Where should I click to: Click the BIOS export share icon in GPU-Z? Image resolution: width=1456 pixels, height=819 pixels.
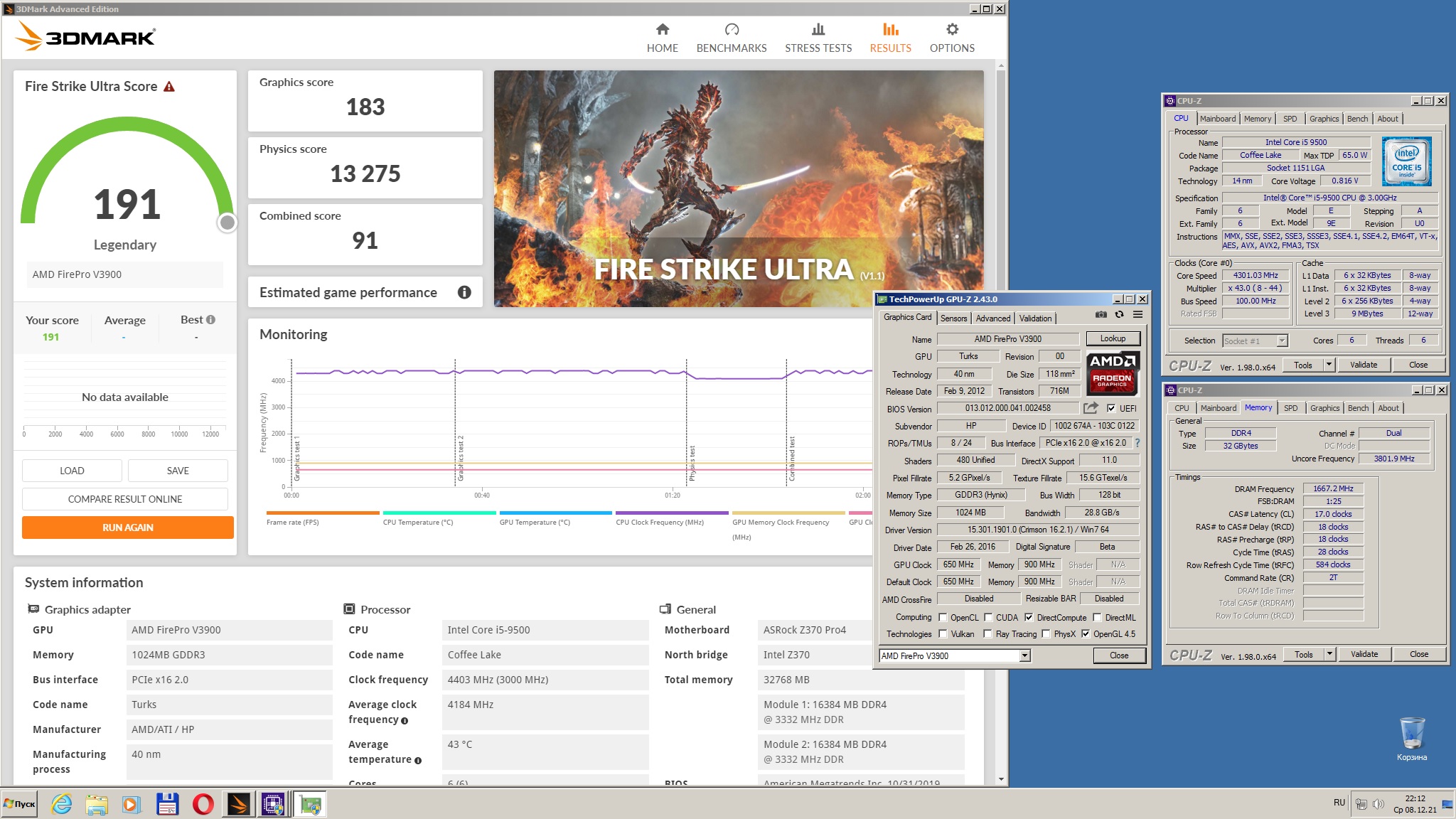1091,408
